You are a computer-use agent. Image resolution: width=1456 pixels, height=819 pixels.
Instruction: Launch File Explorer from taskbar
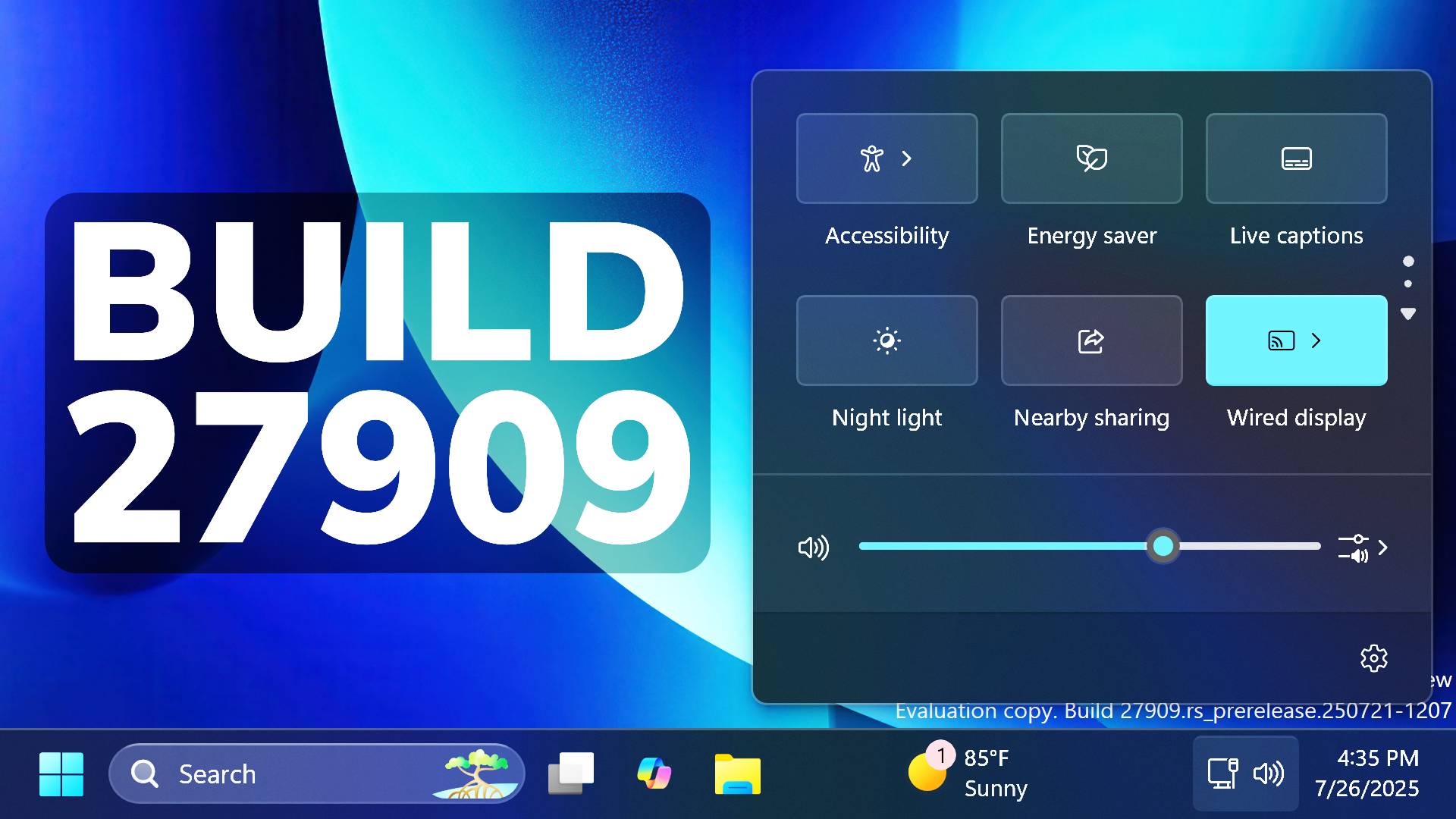point(736,773)
